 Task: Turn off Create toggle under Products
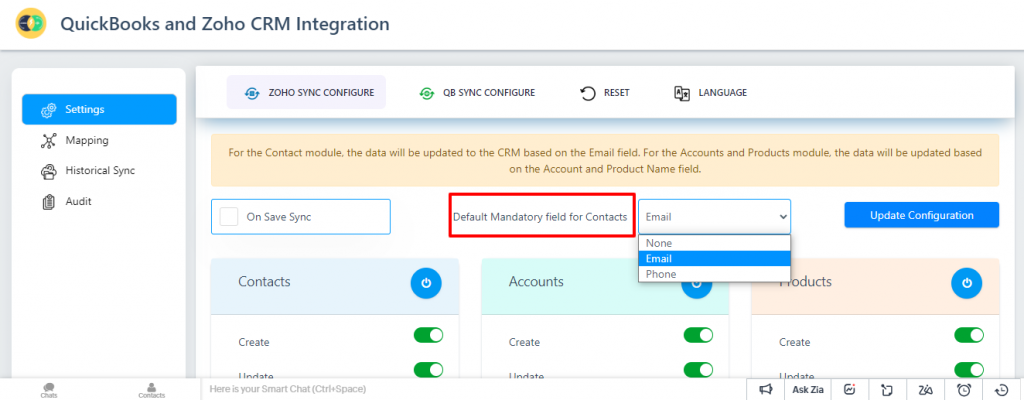[x=969, y=335]
